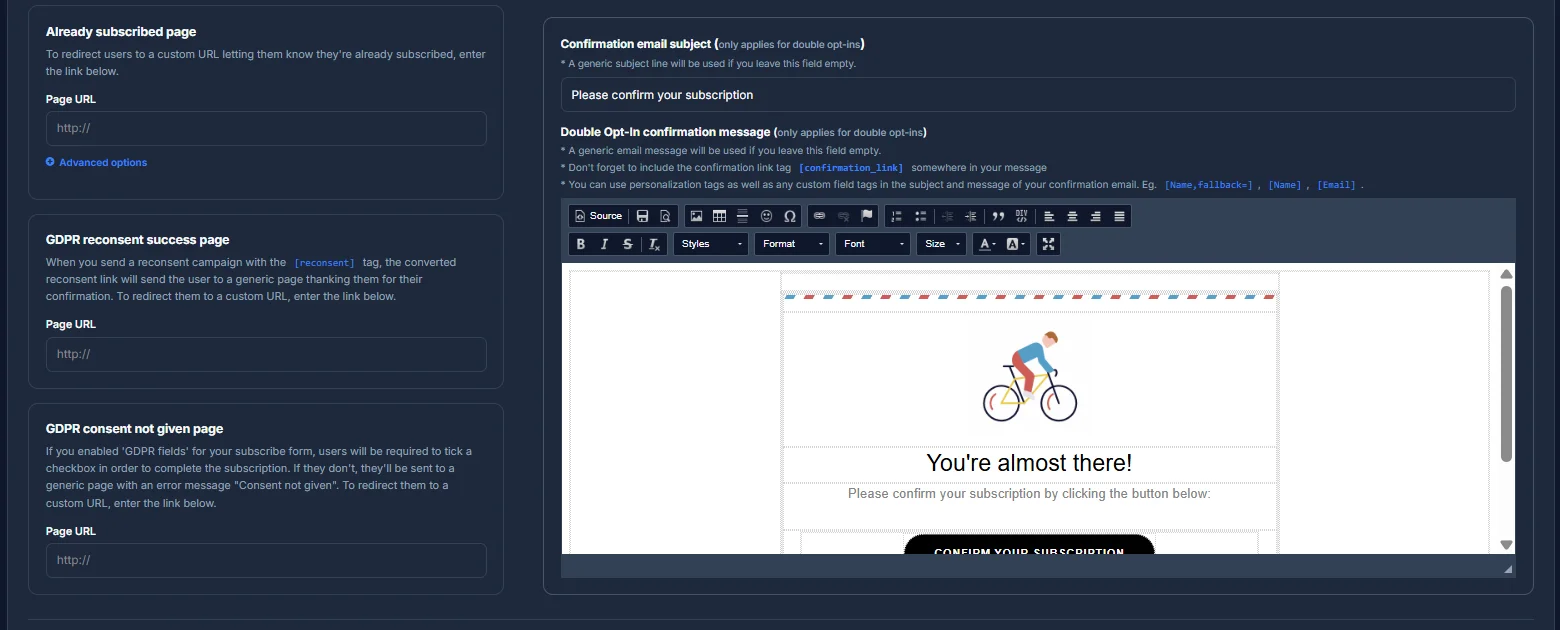
Task: Click the GDPR reconsent Page URL field
Action: 266,354
